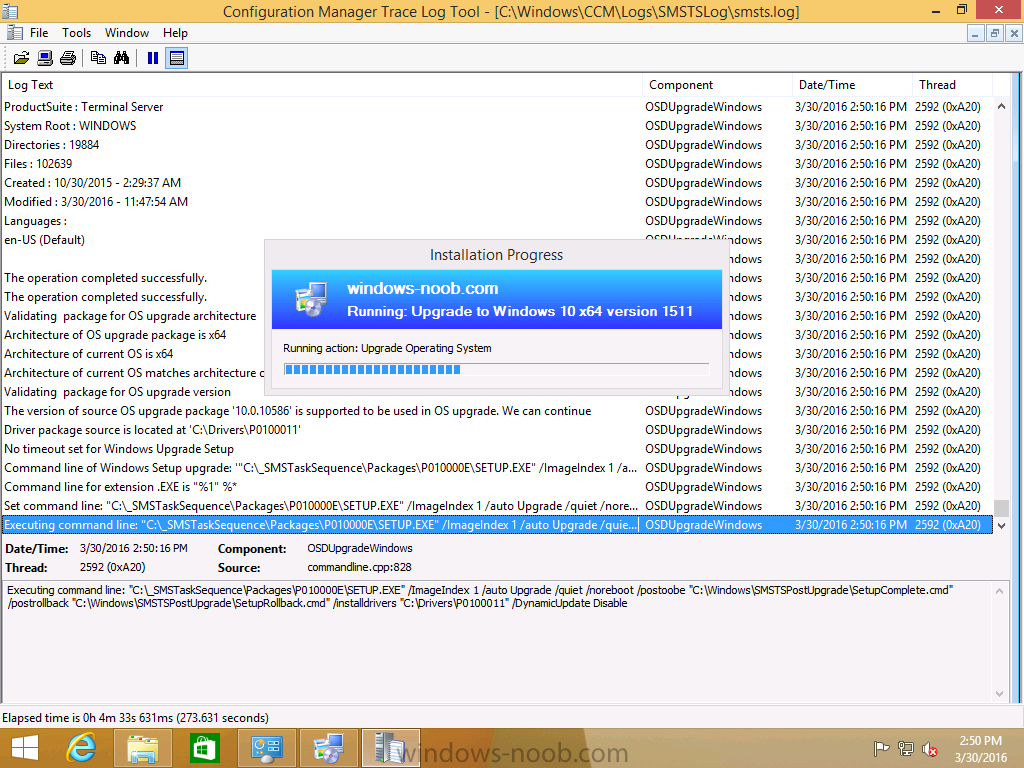Click detail text pane scroll down arrow
This screenshot has height=768, width=1024.
[x=999, y=694]
